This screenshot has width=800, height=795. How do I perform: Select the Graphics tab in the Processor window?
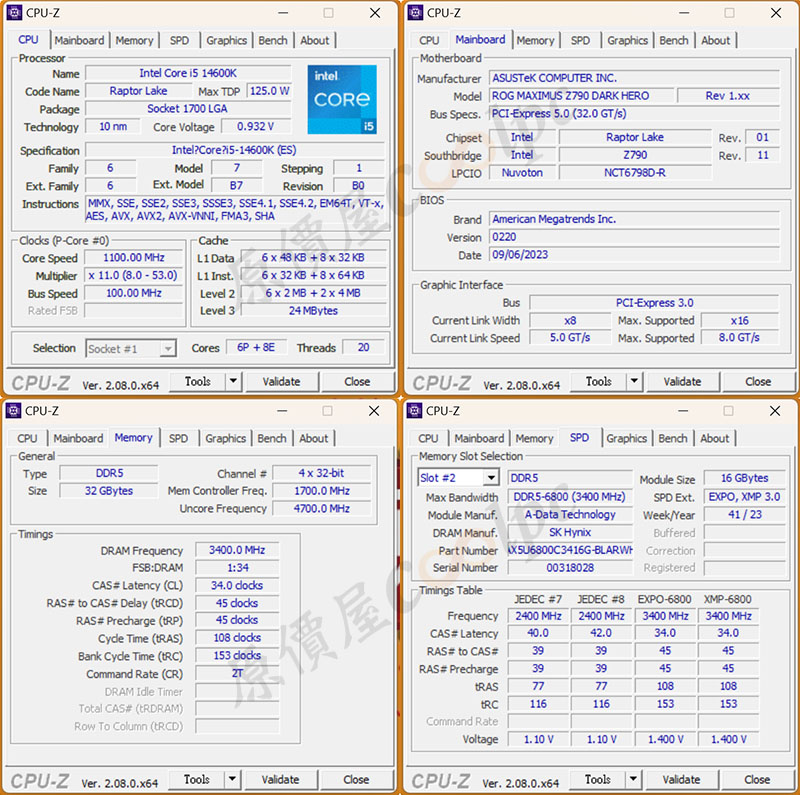(x=227, y=40)
